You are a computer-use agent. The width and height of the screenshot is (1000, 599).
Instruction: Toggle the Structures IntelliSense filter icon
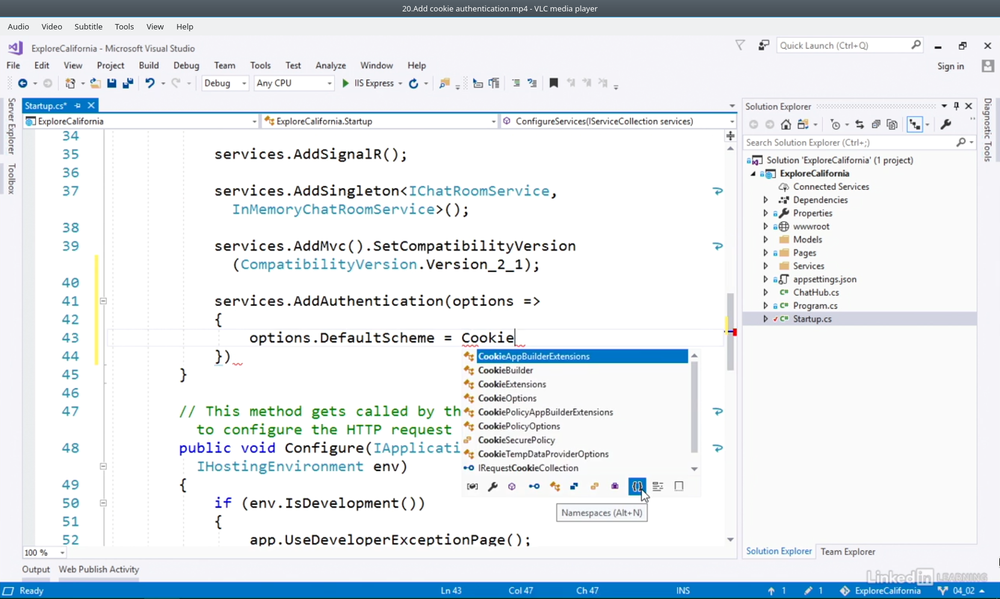coord(574,486)
